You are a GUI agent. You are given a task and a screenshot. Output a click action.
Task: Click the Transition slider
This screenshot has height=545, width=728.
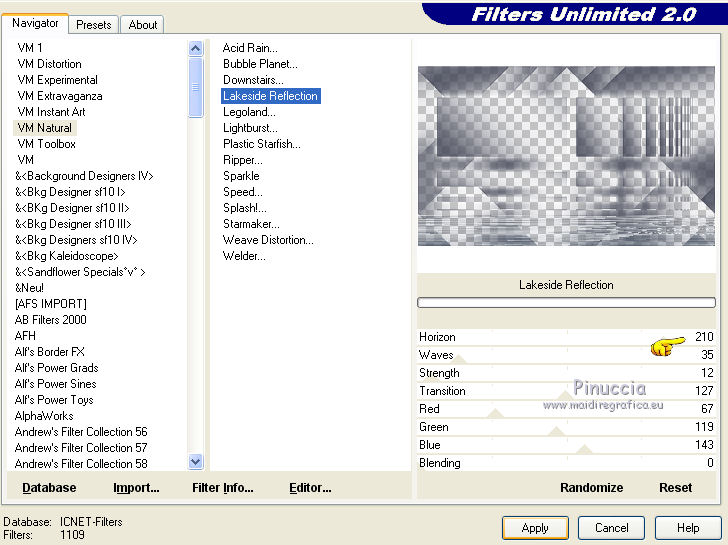click(566, 391)
